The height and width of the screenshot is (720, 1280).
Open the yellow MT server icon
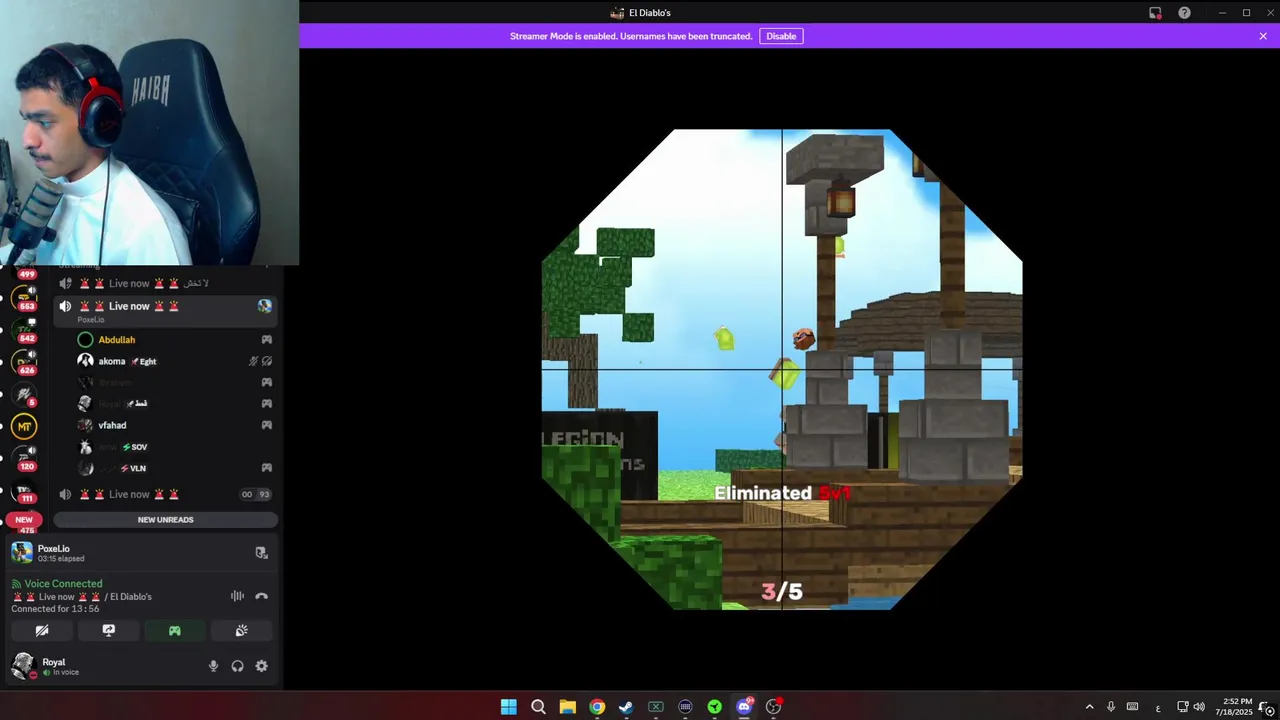tap(24, 427)
